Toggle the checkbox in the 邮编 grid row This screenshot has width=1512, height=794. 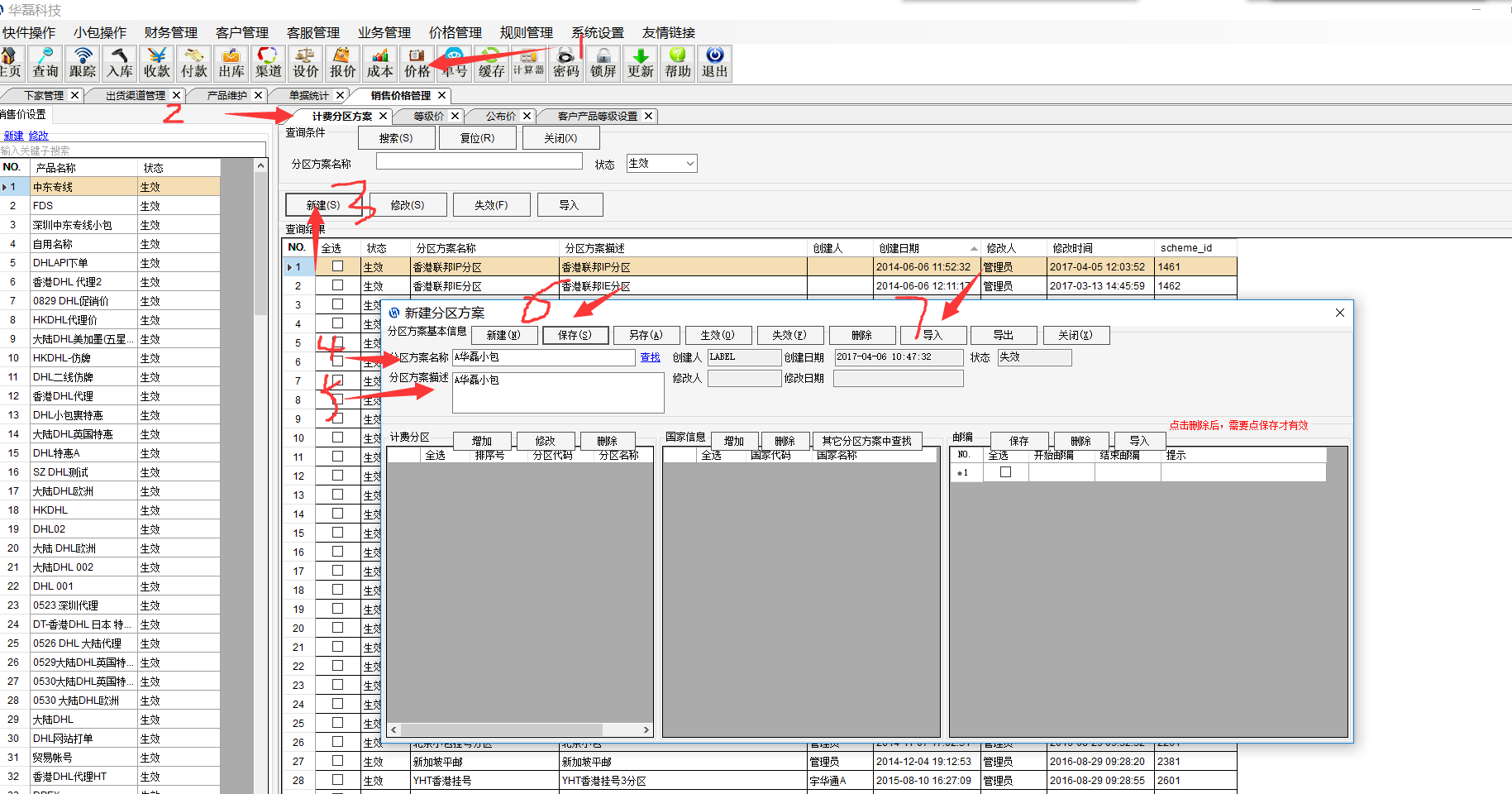(1005, 472)
